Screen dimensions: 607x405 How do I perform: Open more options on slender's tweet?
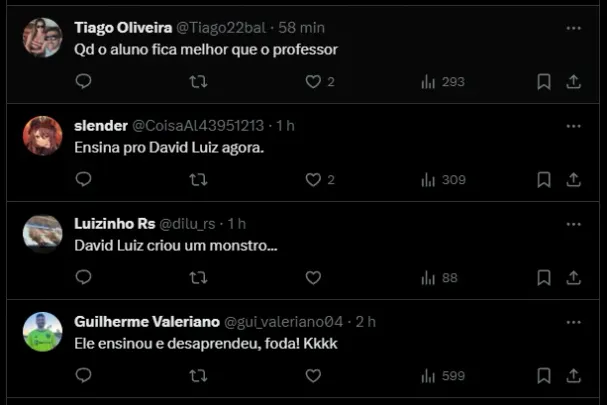pos(573,126)
